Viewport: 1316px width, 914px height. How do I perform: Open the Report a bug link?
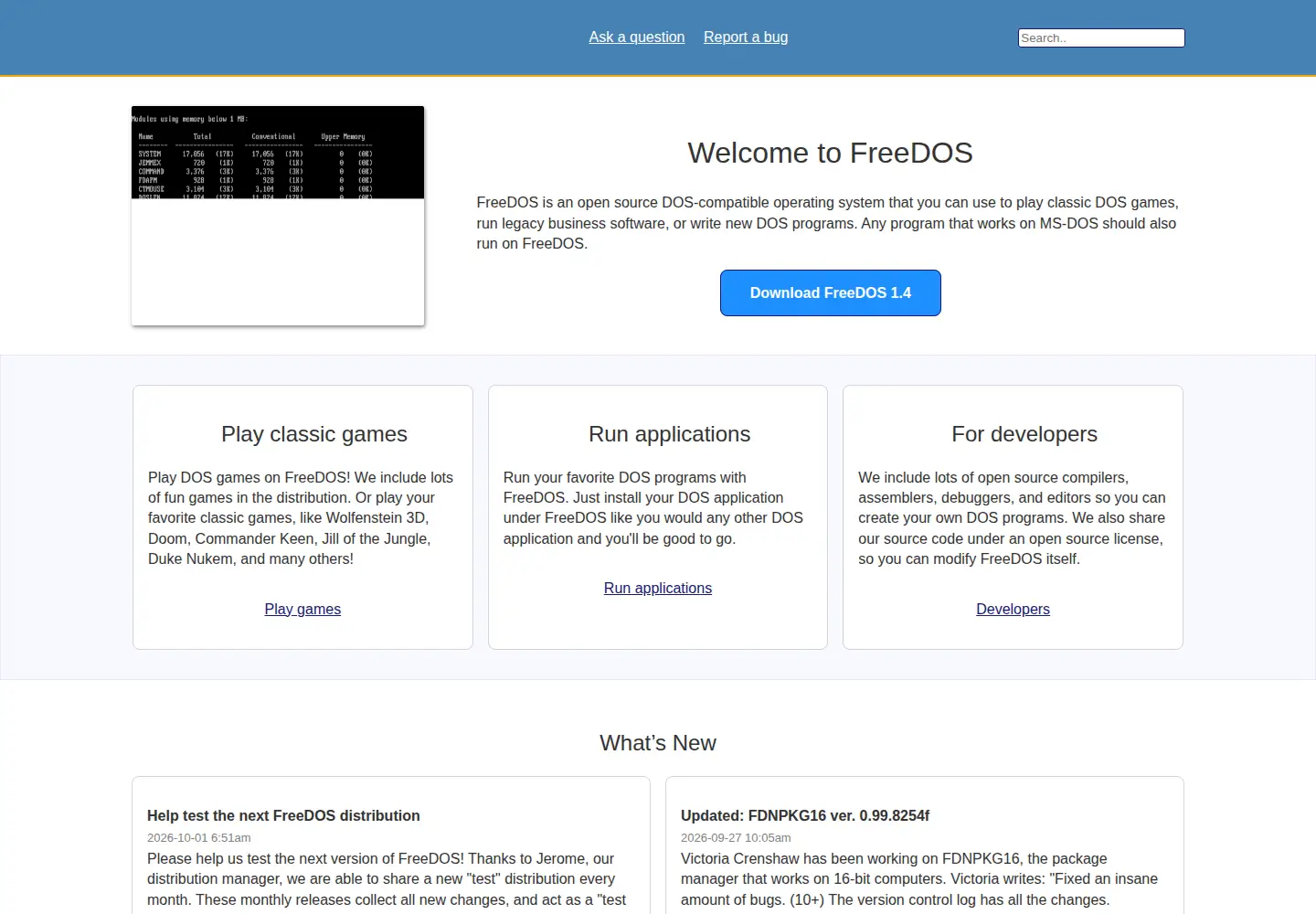(x=746, y=37)
